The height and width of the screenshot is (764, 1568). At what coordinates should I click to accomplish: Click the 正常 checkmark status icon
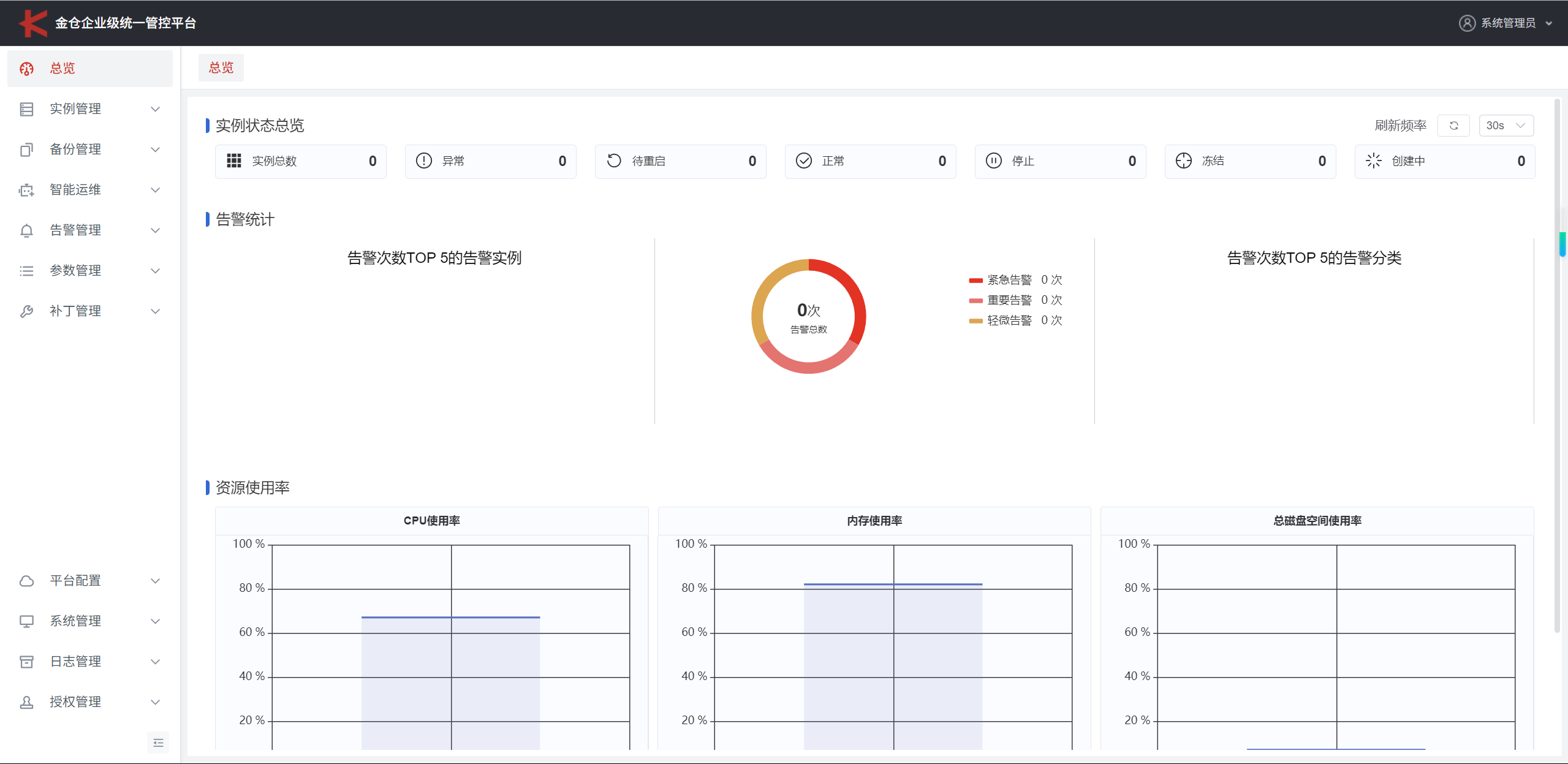pos(804,161)
